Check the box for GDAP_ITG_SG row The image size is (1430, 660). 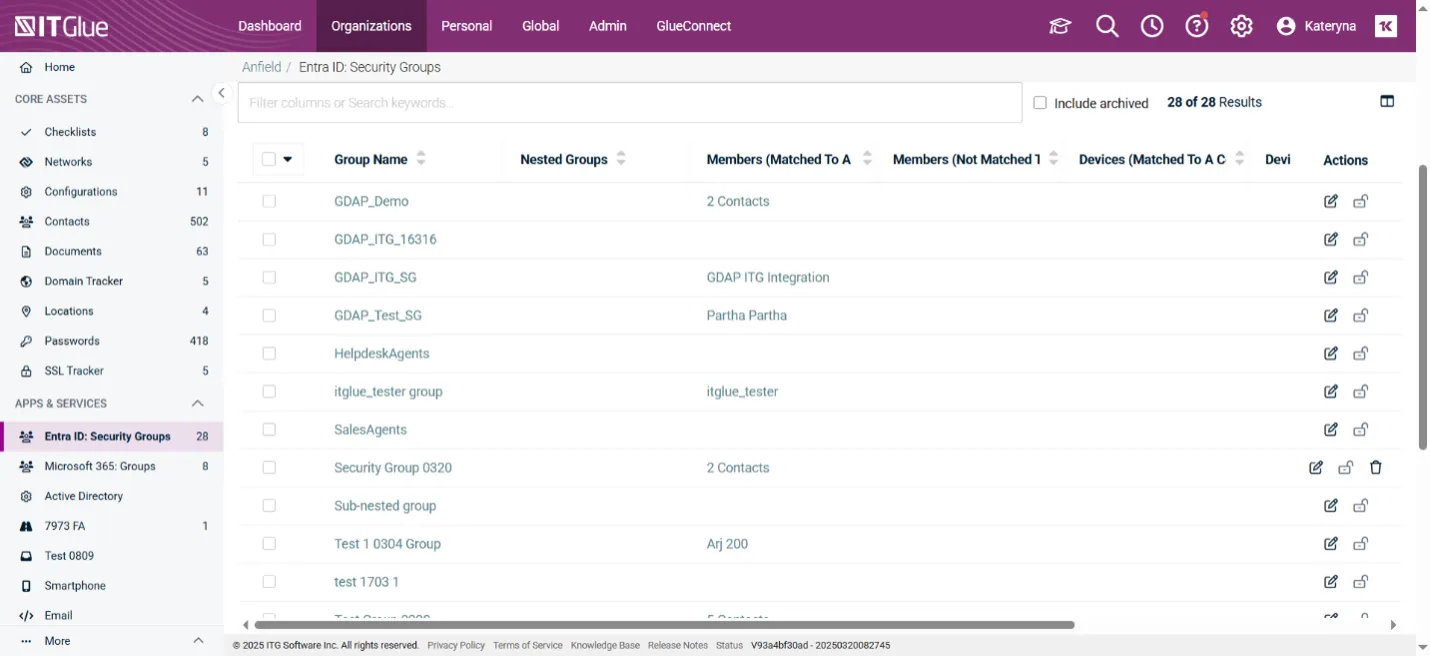tap(269, 277)
